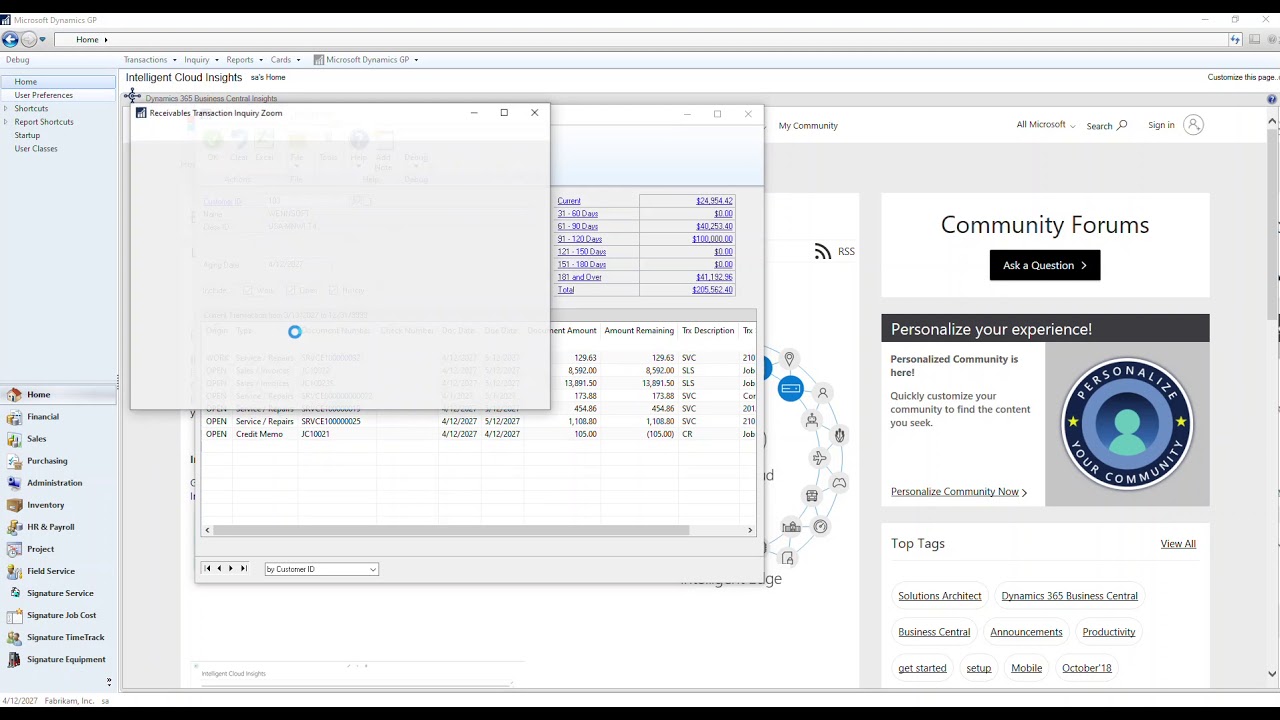
Task: Click the blue help question mark icon
Action: click(1272, 99)
